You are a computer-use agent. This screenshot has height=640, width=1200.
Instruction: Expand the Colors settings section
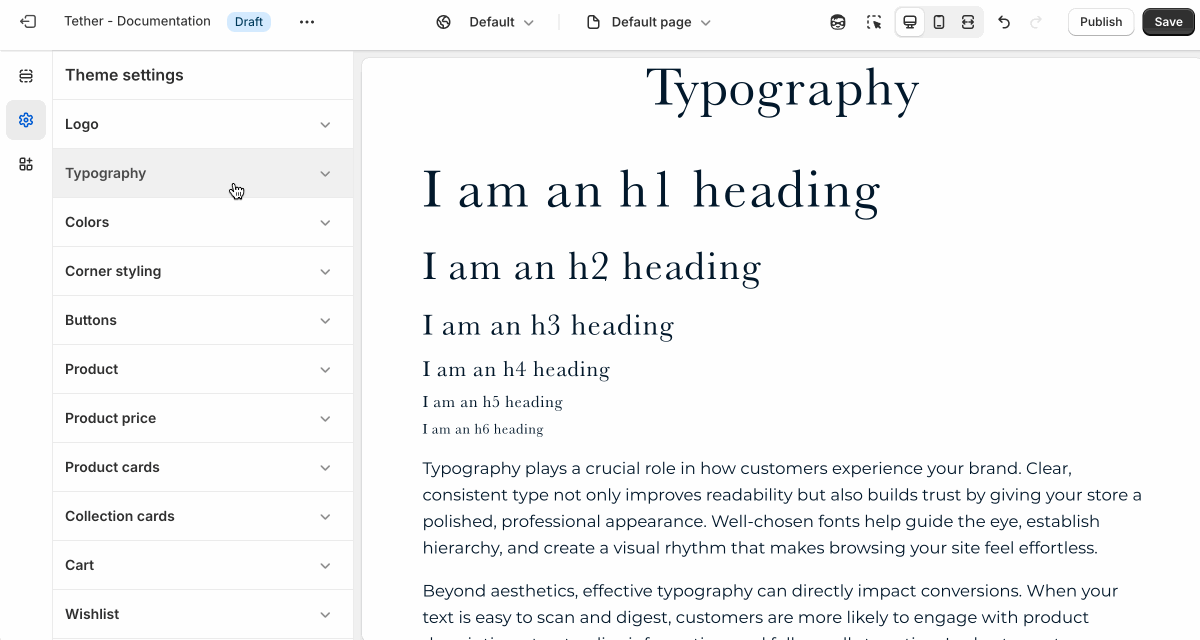click(x=203, y=222)
